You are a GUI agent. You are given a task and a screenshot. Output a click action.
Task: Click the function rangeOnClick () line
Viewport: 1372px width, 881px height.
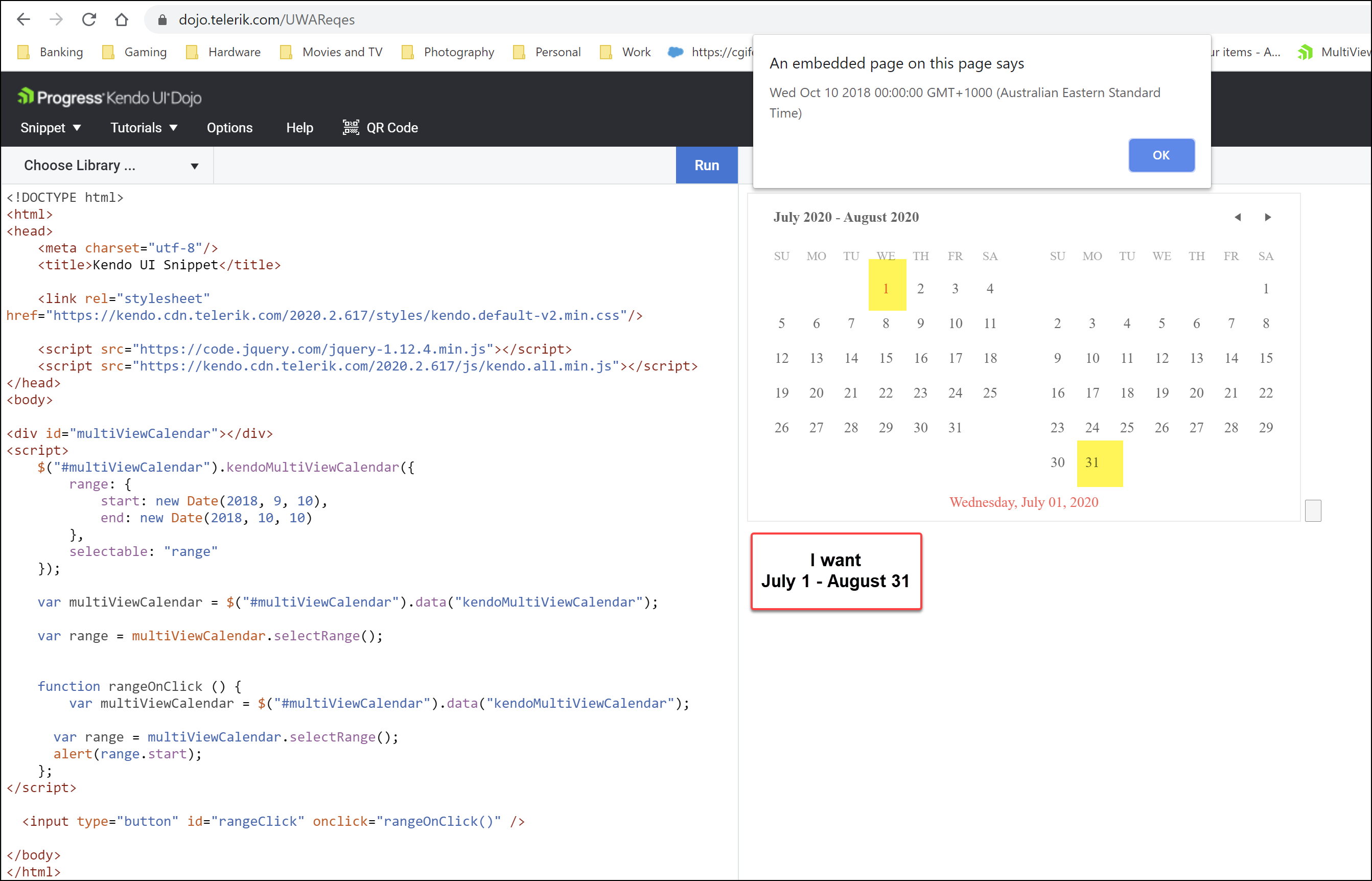tap(139, 686)
